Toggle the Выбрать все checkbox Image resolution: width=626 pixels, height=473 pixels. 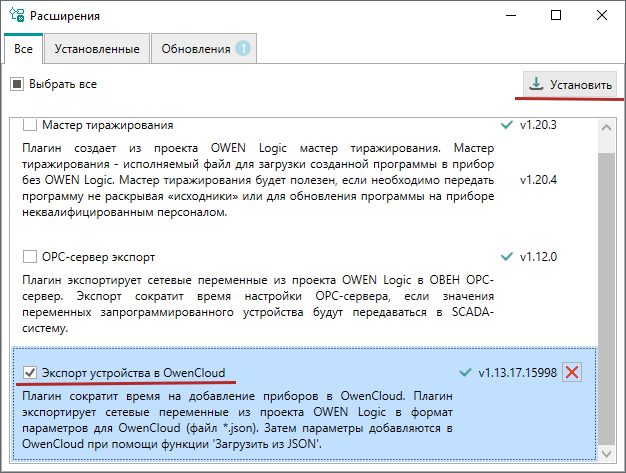click(17, 84)
